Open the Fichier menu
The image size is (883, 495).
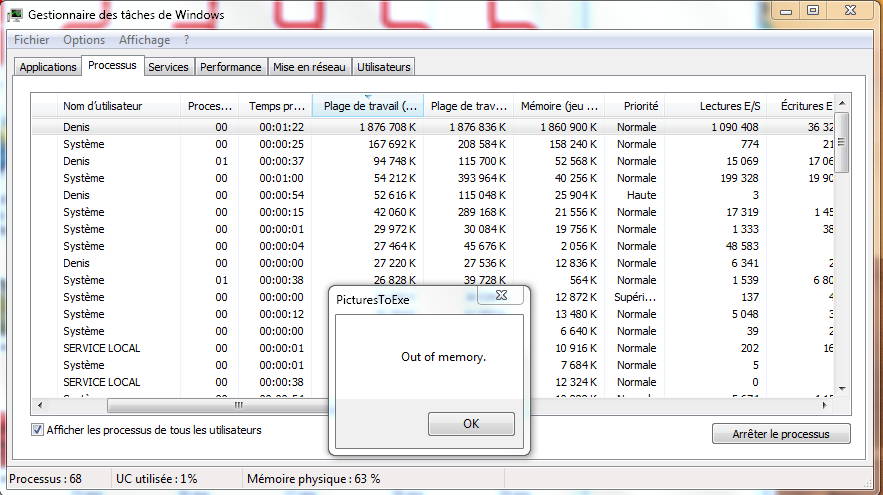32,40
